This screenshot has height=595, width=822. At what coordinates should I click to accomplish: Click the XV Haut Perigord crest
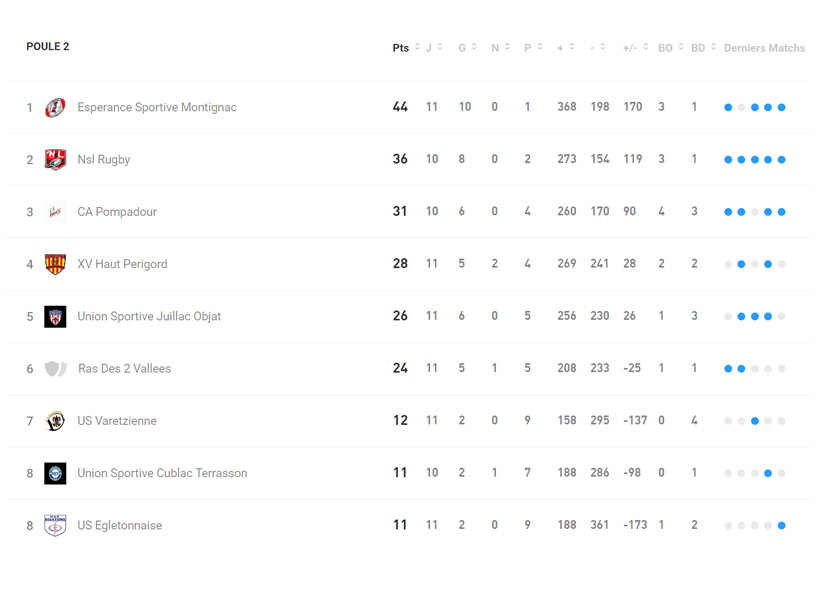click(55, 264)
